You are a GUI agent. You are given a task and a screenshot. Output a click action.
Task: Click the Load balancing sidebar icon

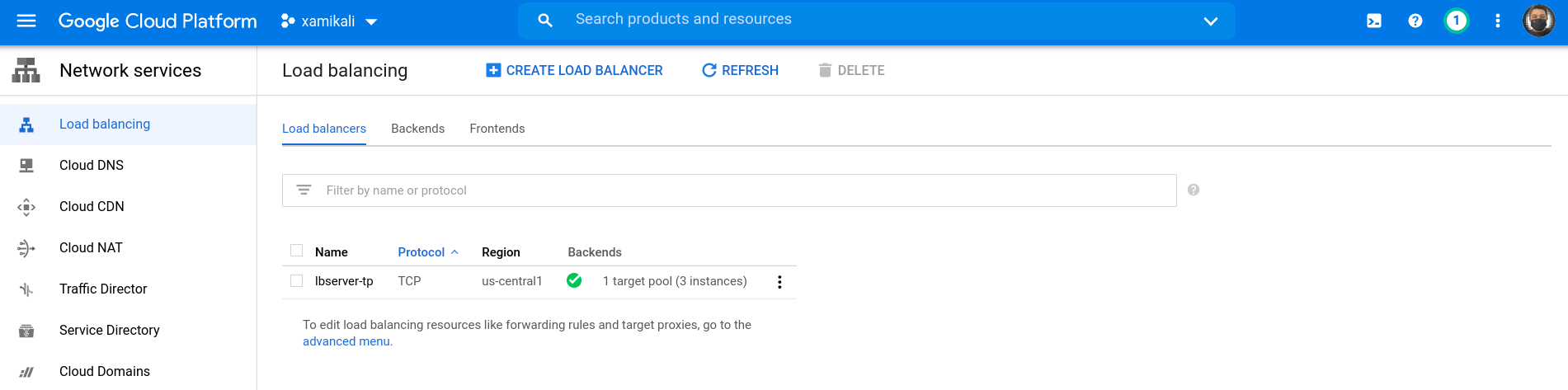pos(26,125)
